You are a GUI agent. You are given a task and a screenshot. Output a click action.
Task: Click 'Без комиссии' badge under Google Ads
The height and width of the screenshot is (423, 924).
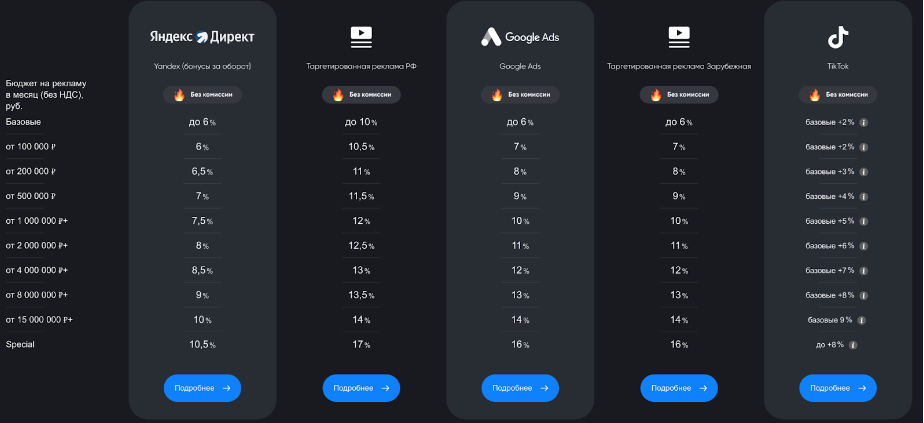coord(520,95)
